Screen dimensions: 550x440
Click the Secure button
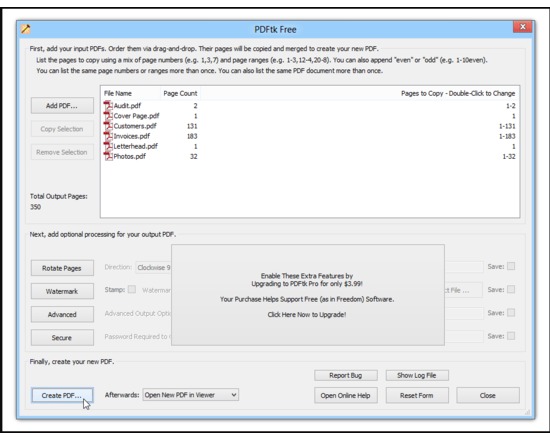[x=62, y=338]
